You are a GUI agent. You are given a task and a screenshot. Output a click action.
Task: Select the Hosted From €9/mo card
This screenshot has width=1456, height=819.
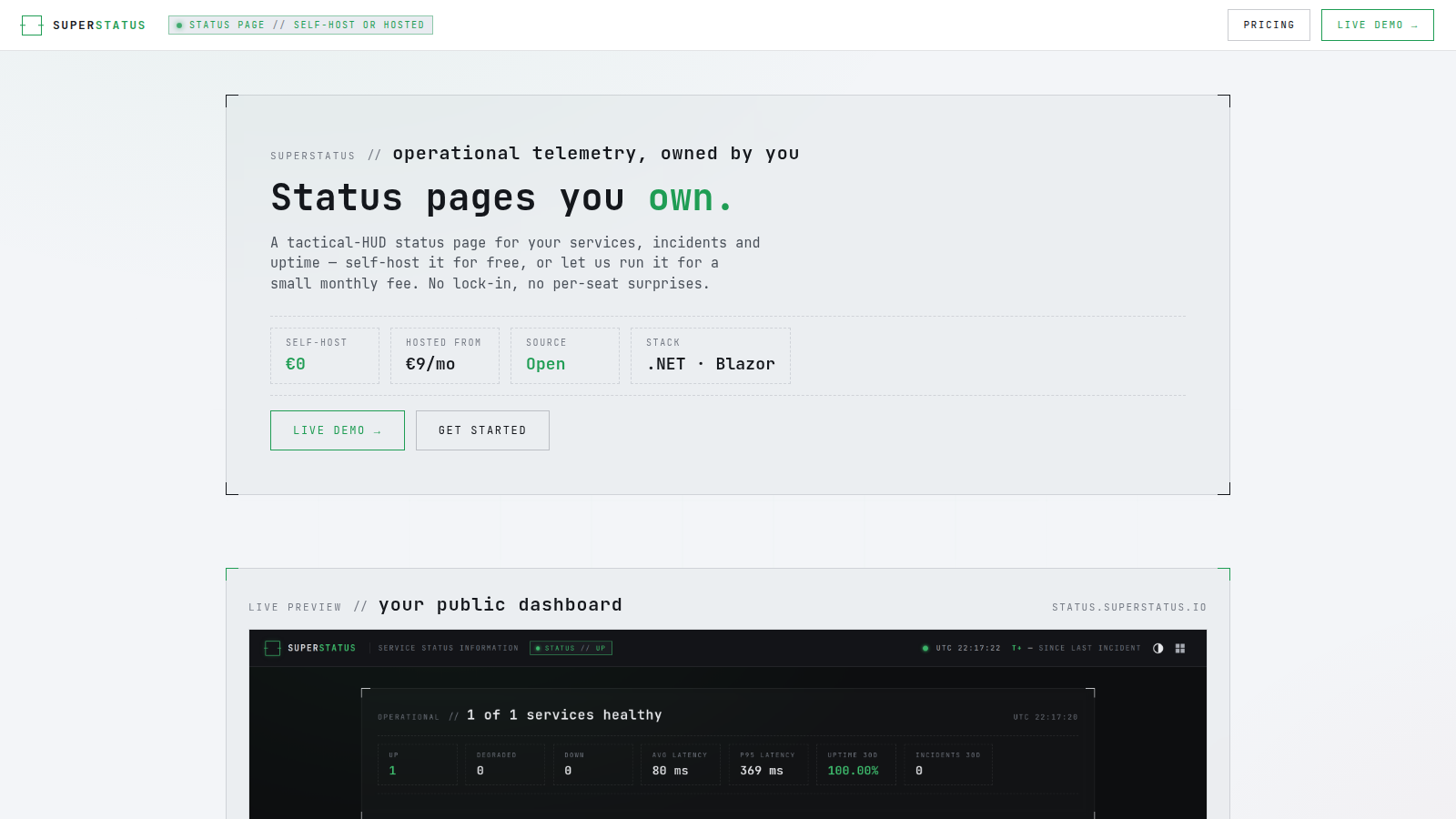click(x=445, y=356)
